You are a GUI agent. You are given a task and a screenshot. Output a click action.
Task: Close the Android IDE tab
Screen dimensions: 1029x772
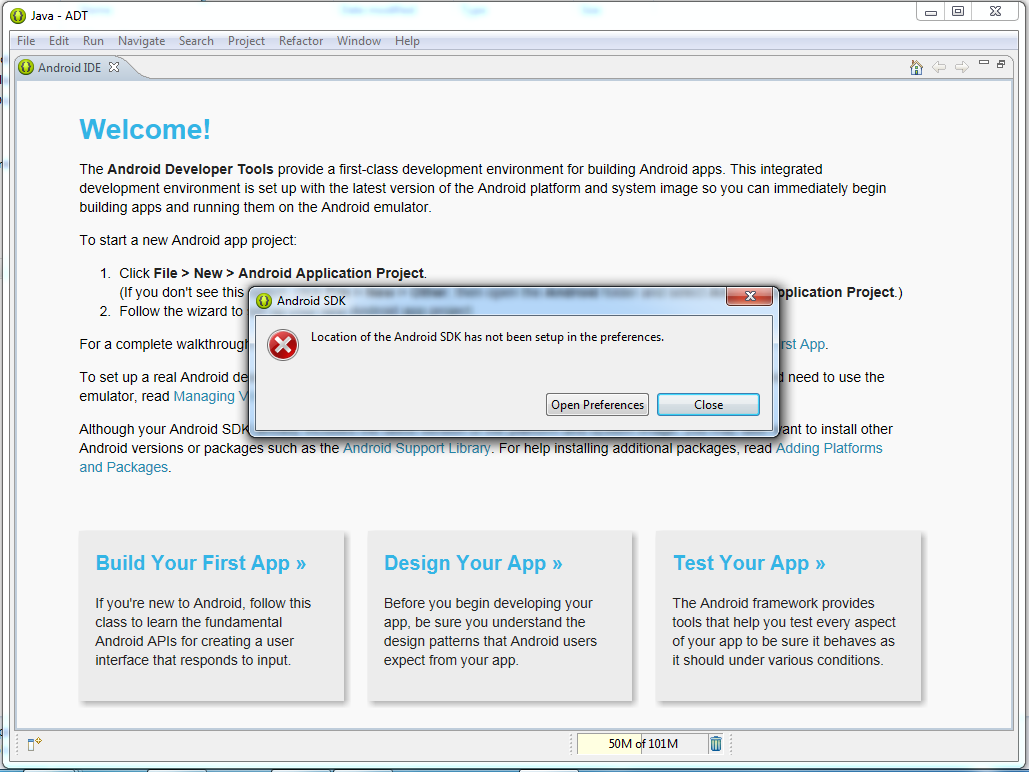click(x=114, y=67)
